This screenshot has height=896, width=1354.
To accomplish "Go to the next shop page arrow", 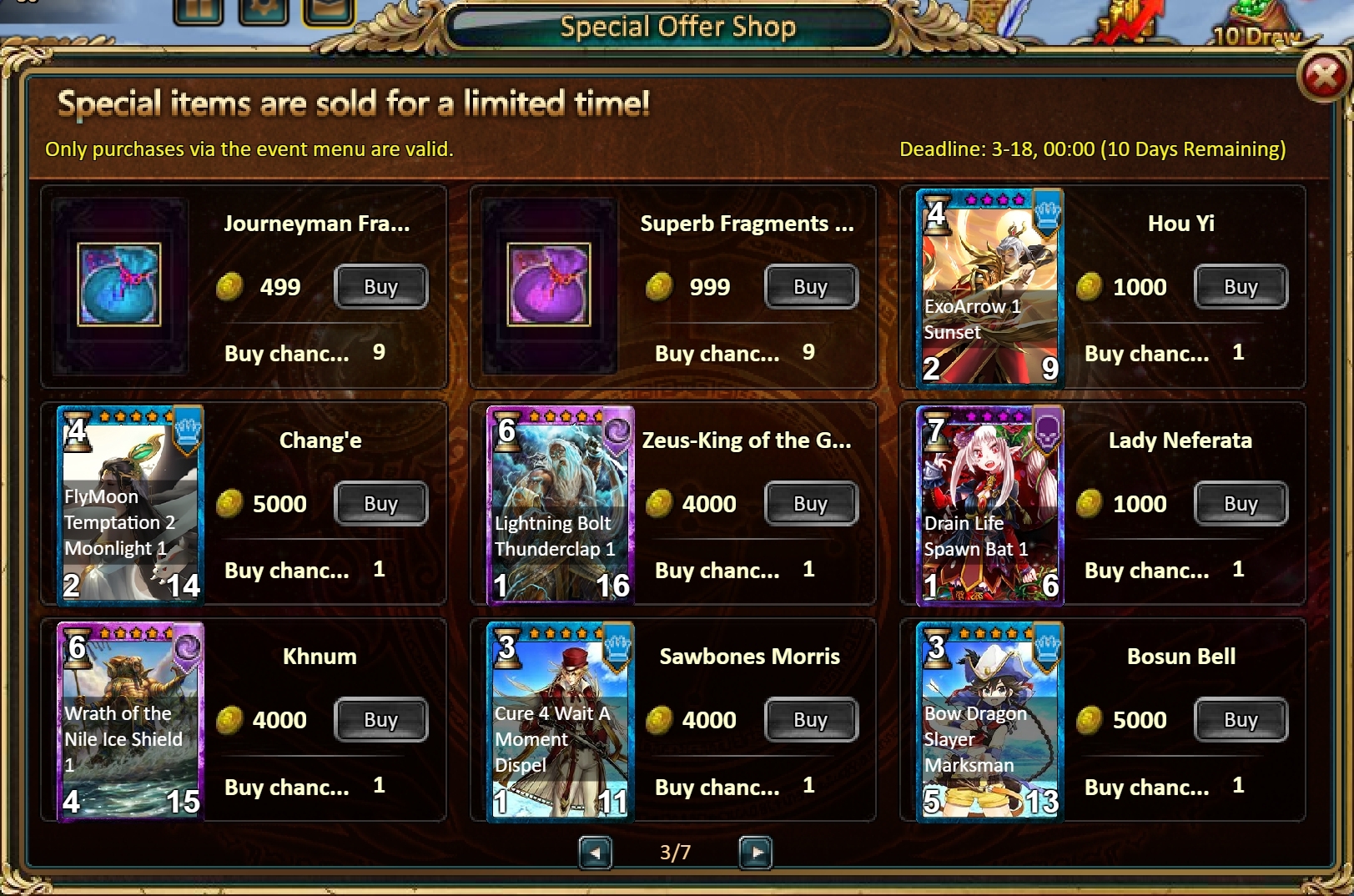I will click(756, 853).
